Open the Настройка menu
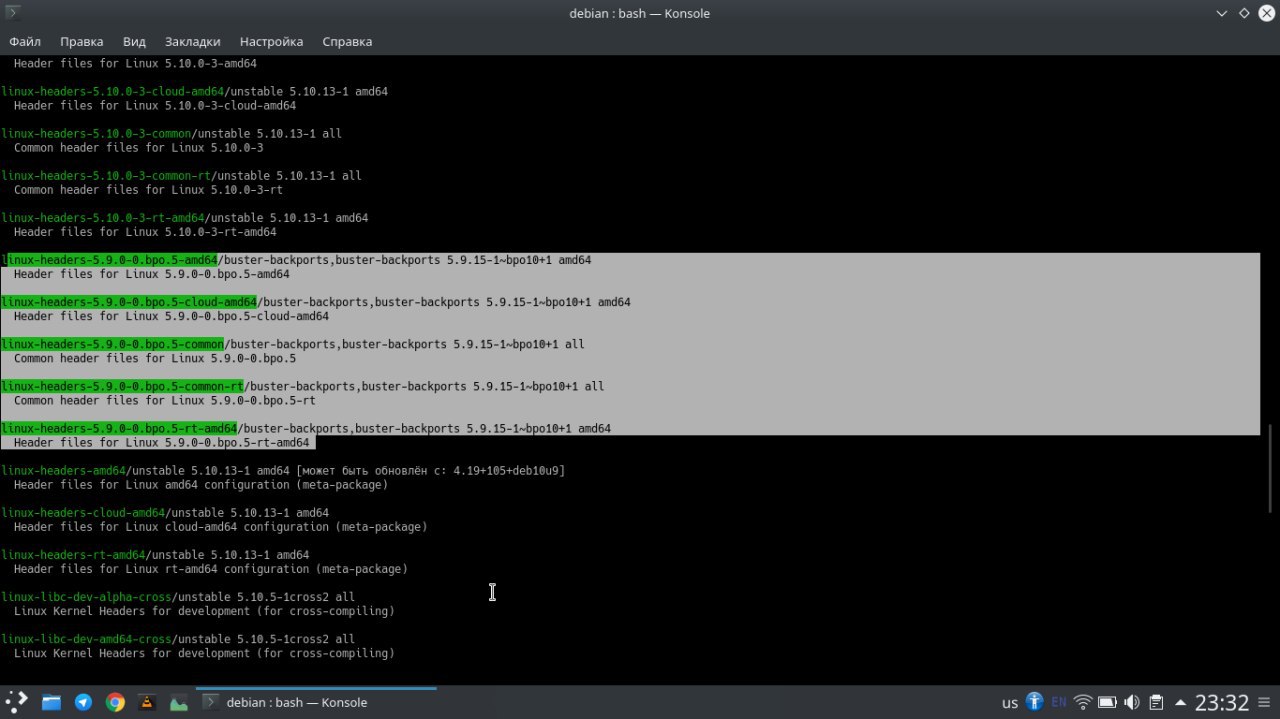Image resolution: width=1280 pixels, height=719 pixels. tap(271, 41)
